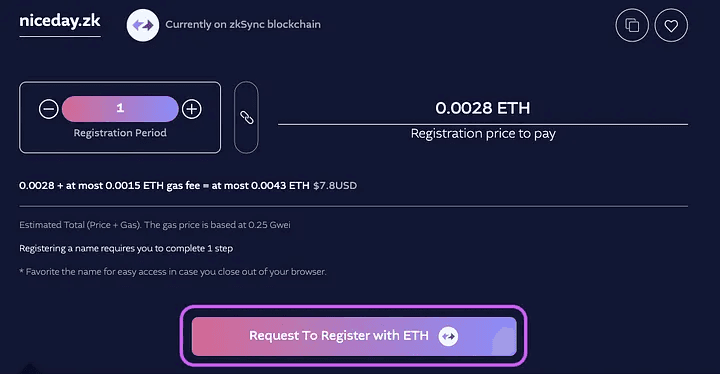Click the niceday.zk domain name
Image resolution: width=720 pixels, height=374 pixels.
pos(60,21)
